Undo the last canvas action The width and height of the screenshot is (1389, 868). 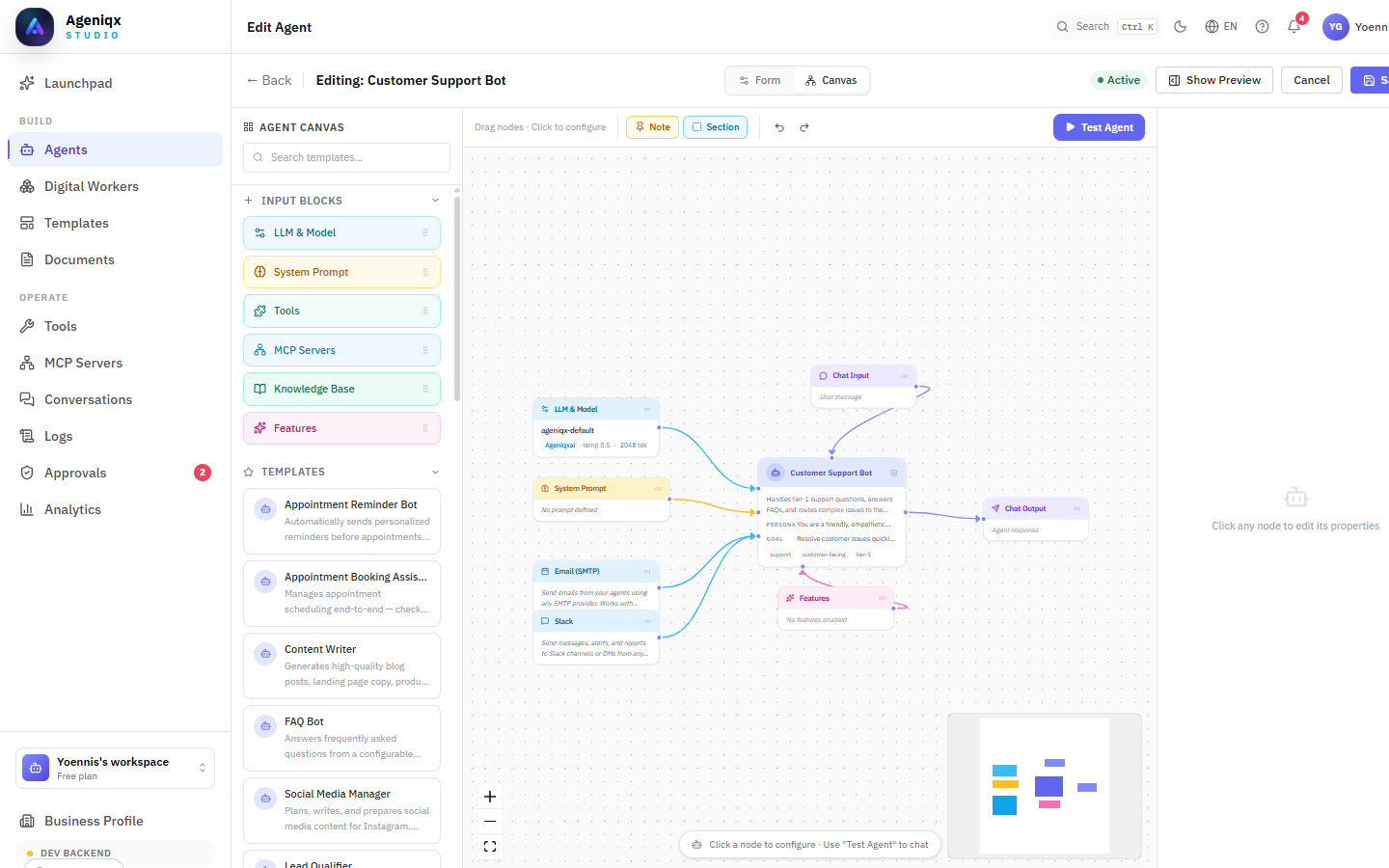click(x=779, y=127)
